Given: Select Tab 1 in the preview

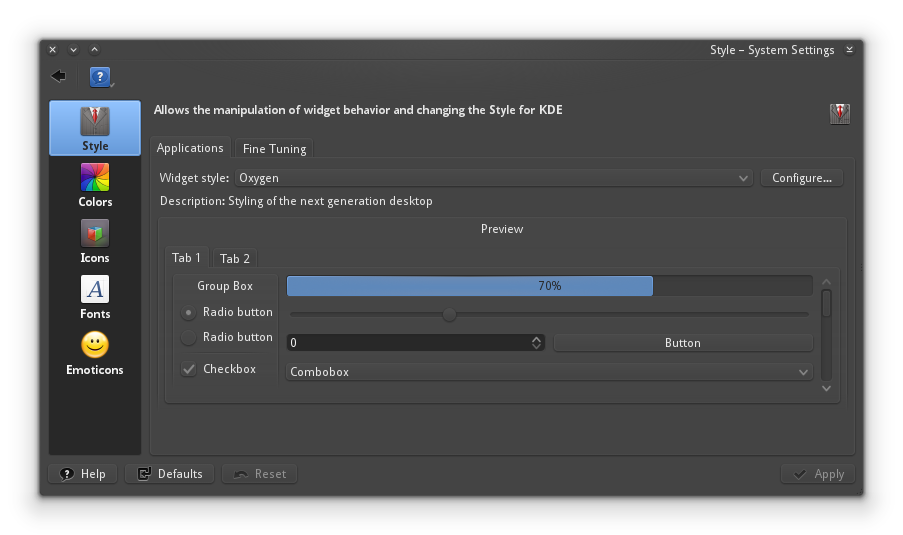Looking at the screenshot, I should coord(186,257).
